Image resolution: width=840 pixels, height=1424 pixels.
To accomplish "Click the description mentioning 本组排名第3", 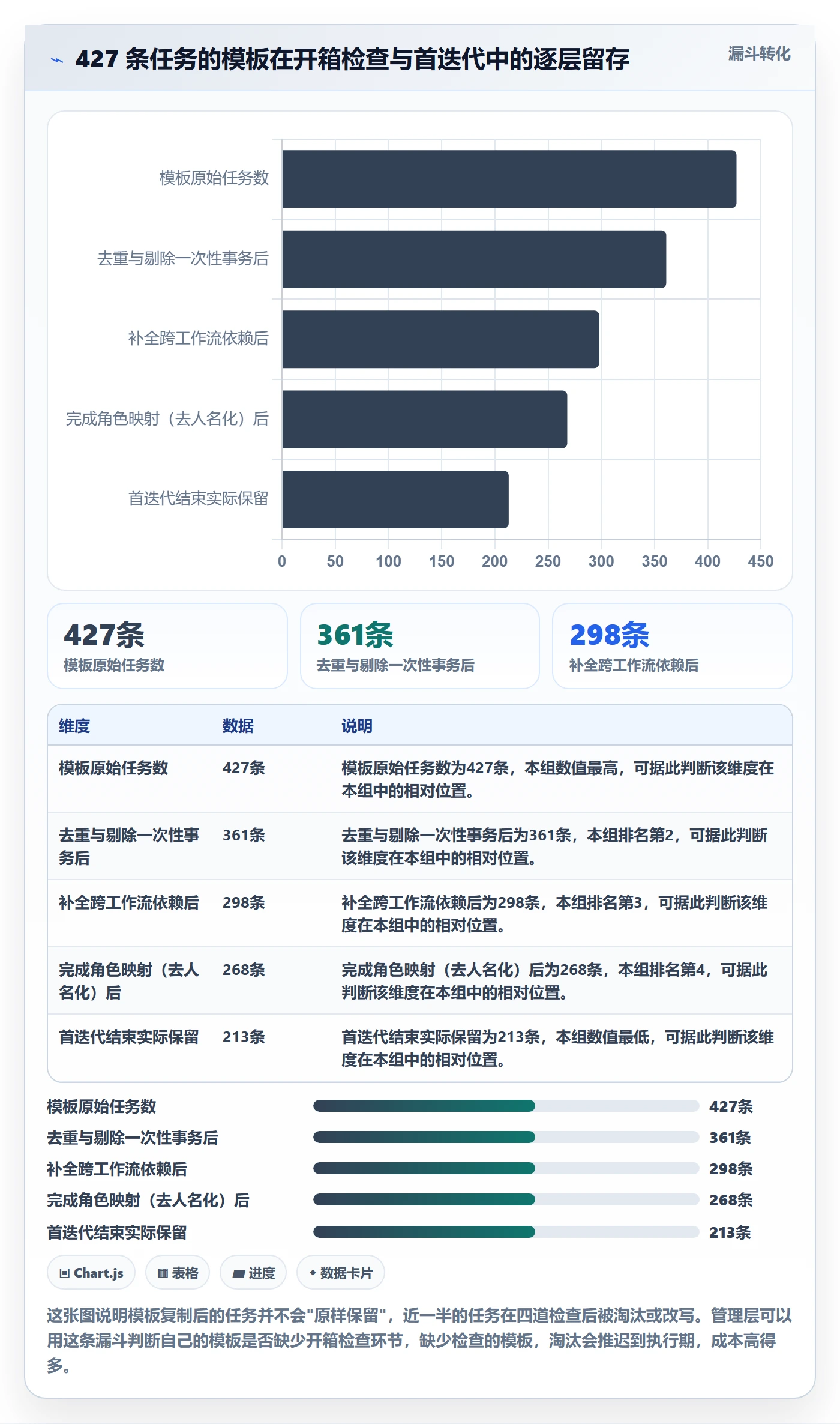I will coord(555,914).
